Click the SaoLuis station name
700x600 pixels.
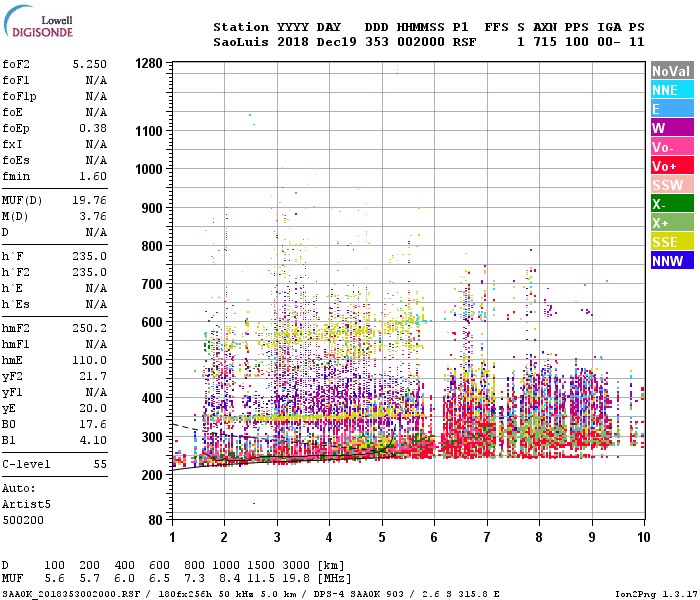pyautogui.click(x=241, y=42)
